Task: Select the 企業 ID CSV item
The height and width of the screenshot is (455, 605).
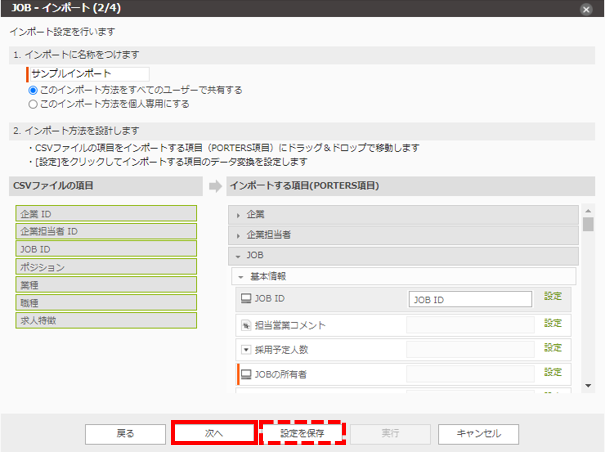Action: [106, 213]
